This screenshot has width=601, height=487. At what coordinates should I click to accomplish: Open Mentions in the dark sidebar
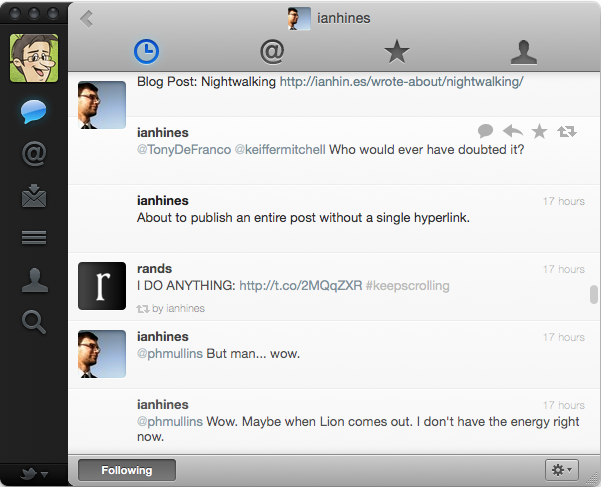(x=34, y=154)
